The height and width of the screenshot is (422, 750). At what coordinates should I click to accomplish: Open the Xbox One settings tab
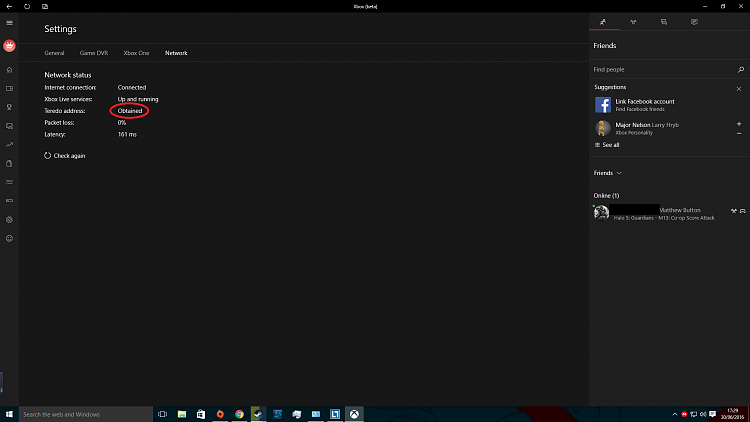[136, 53]
